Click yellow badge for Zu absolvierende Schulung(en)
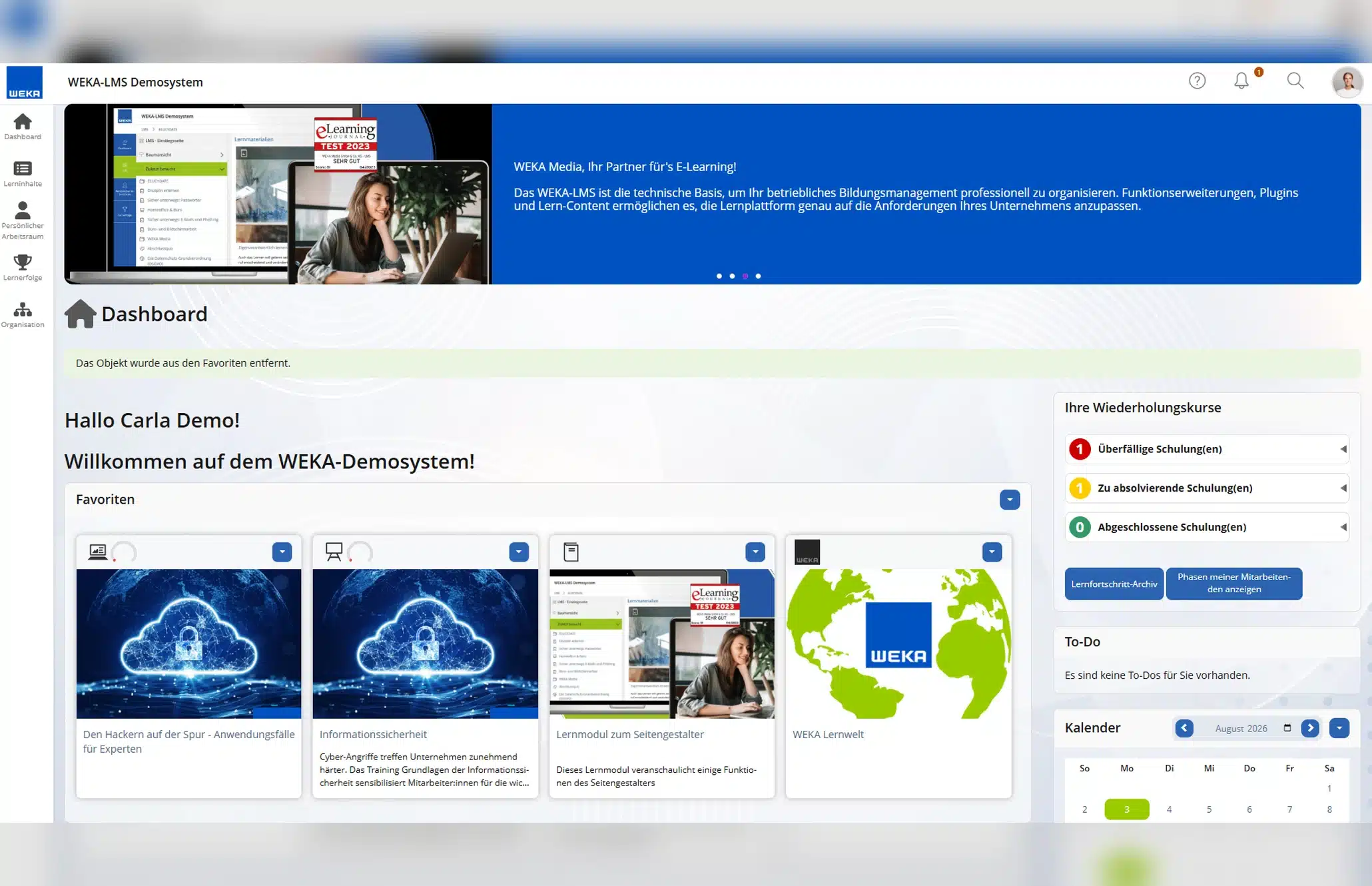This screenshot has height=886, width=1372. (x=1080, y=488)
